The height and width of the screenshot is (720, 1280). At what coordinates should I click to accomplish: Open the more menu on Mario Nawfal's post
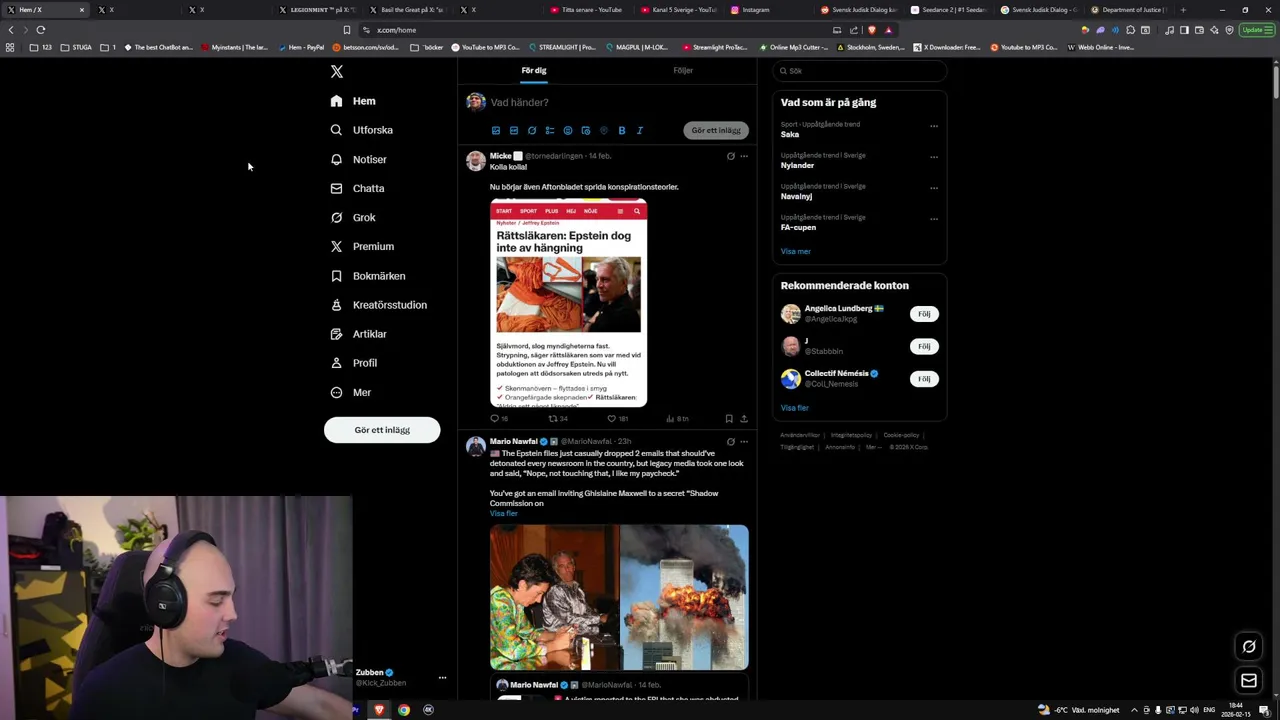click(743, 441)
